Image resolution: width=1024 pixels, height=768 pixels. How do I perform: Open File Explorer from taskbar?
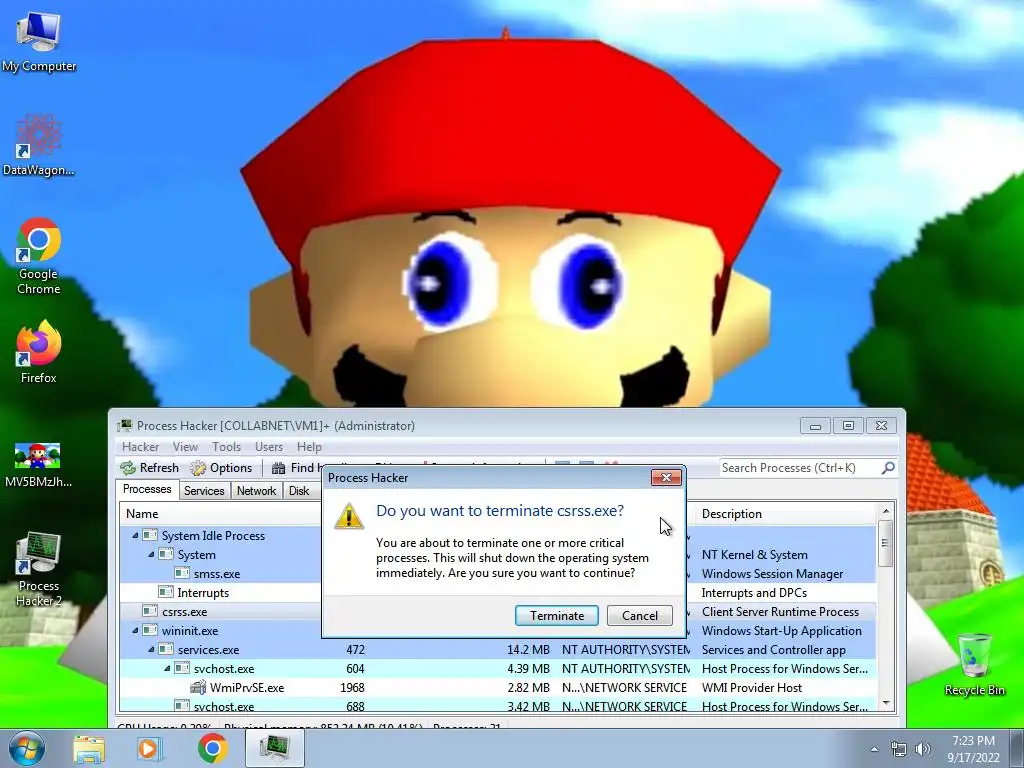pos(89,749)
